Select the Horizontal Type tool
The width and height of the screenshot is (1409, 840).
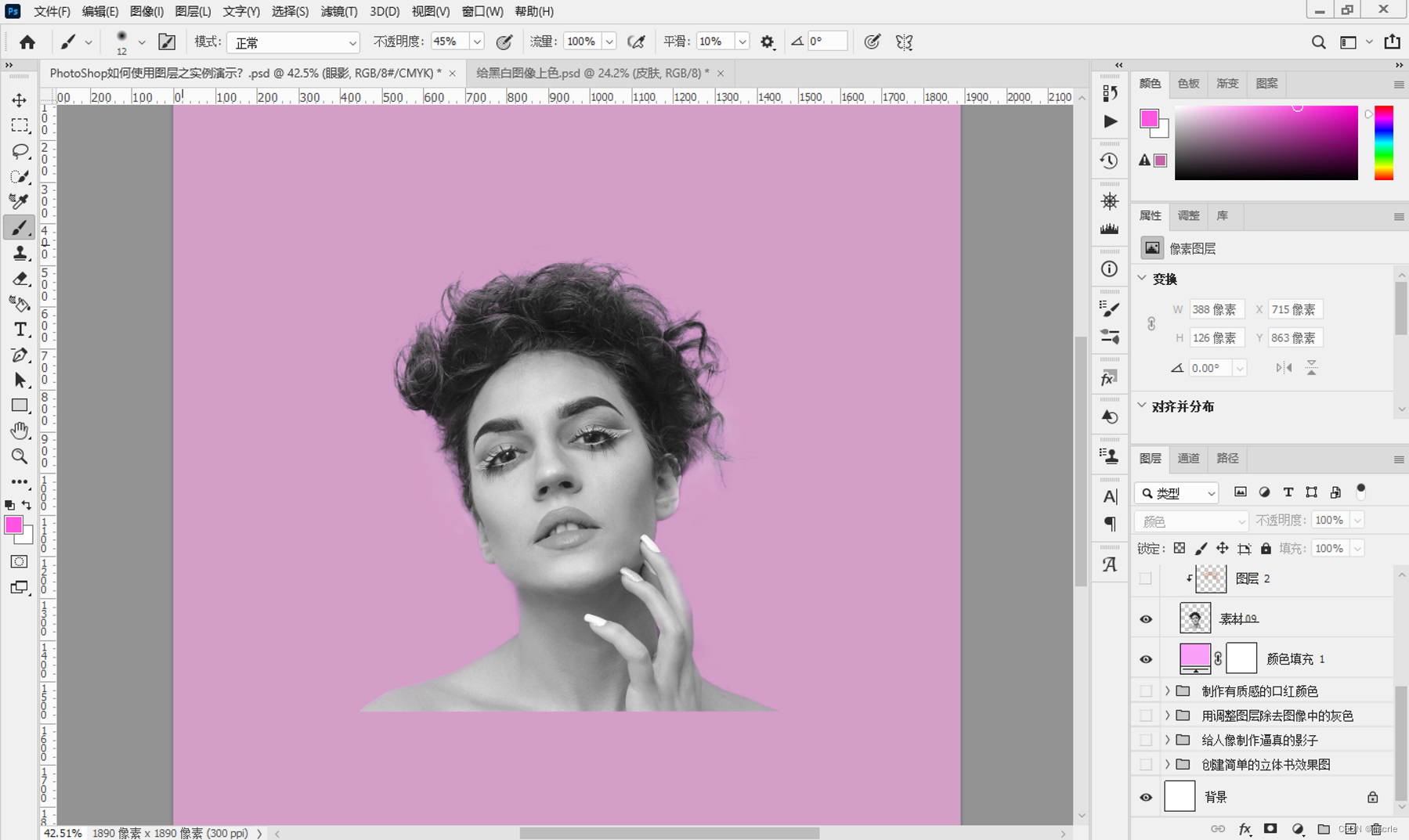pyautogui.click(x=20, y=330)
